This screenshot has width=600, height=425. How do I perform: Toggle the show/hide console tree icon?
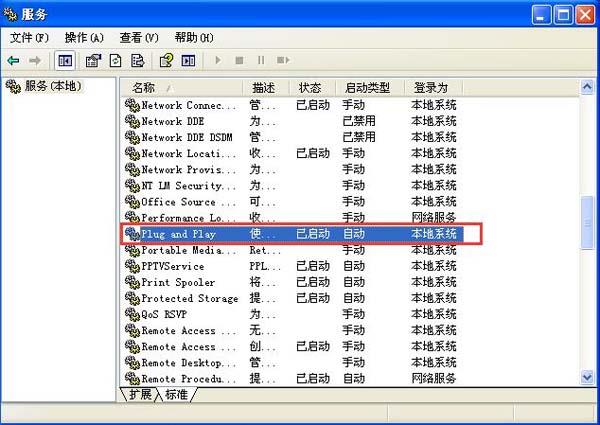click(x=65, y=60)
